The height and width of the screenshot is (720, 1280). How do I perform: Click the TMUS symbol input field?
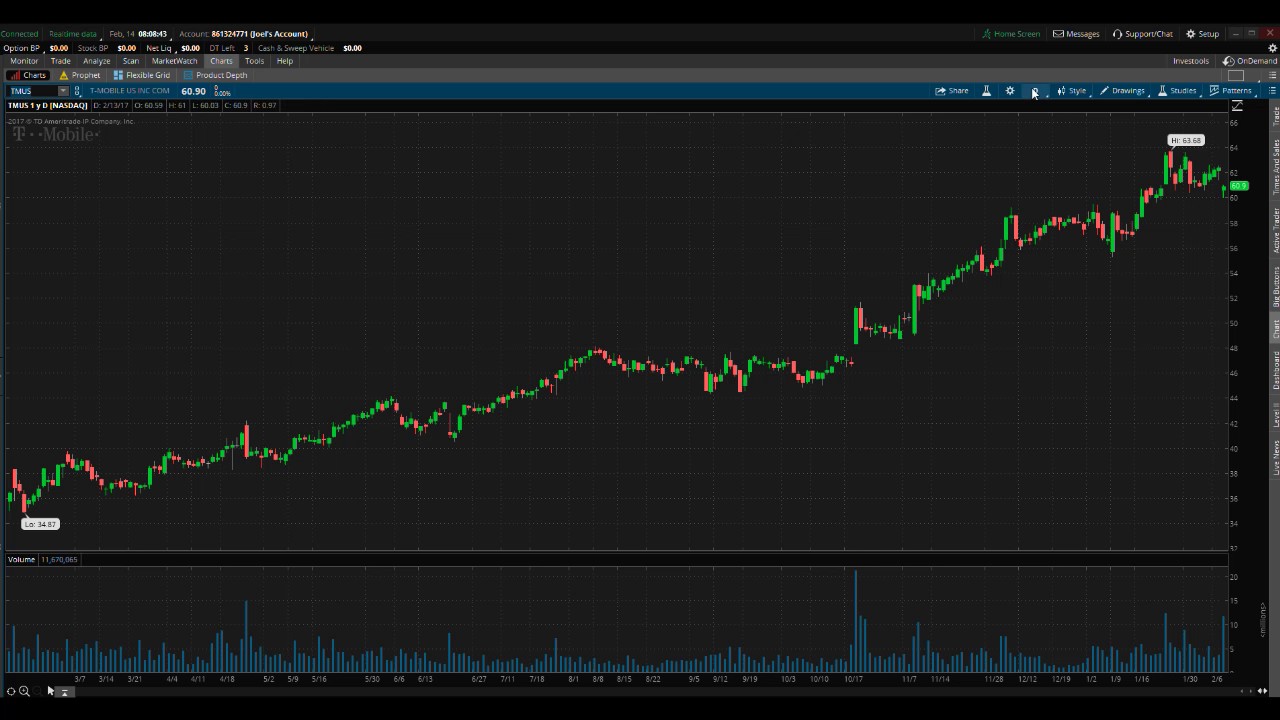32,91
